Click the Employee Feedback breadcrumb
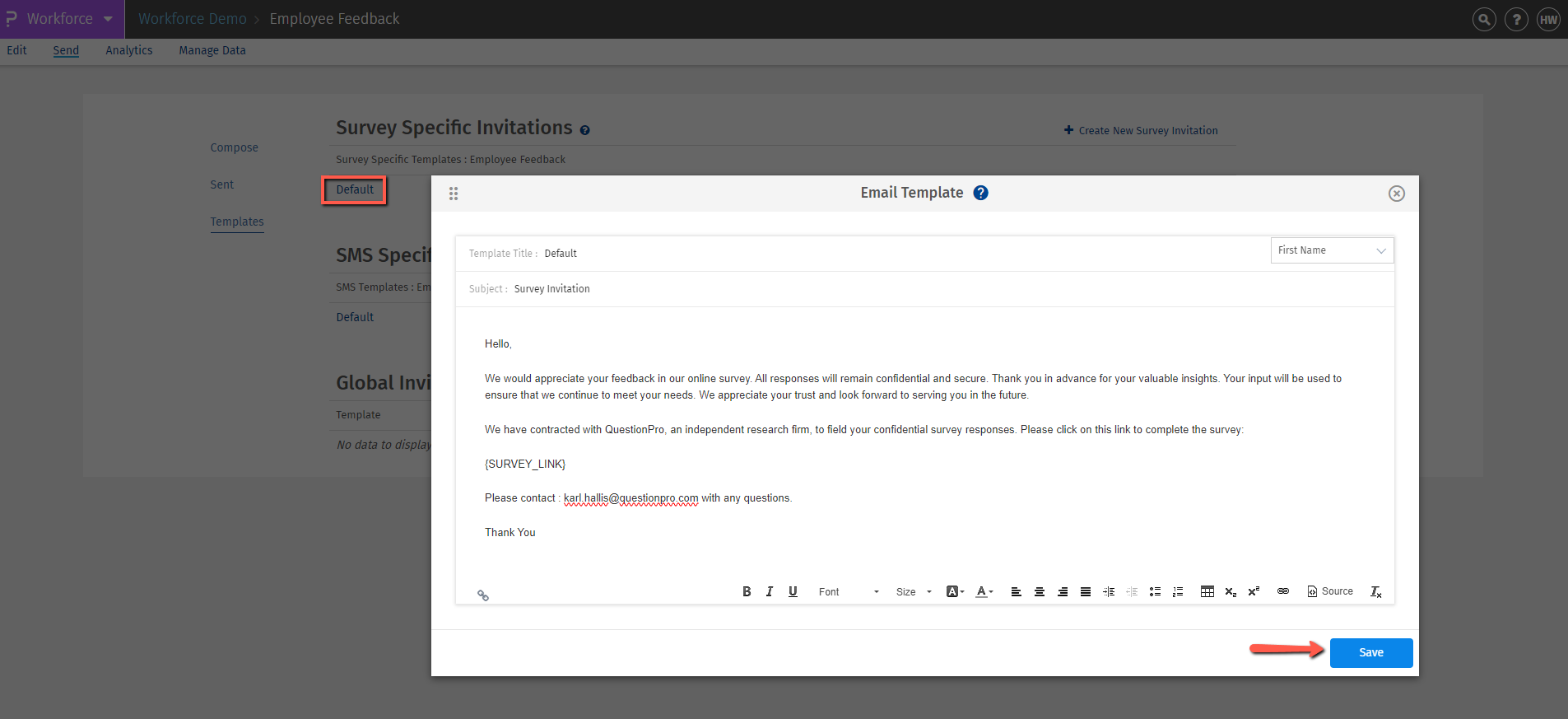 pos(334,19)
